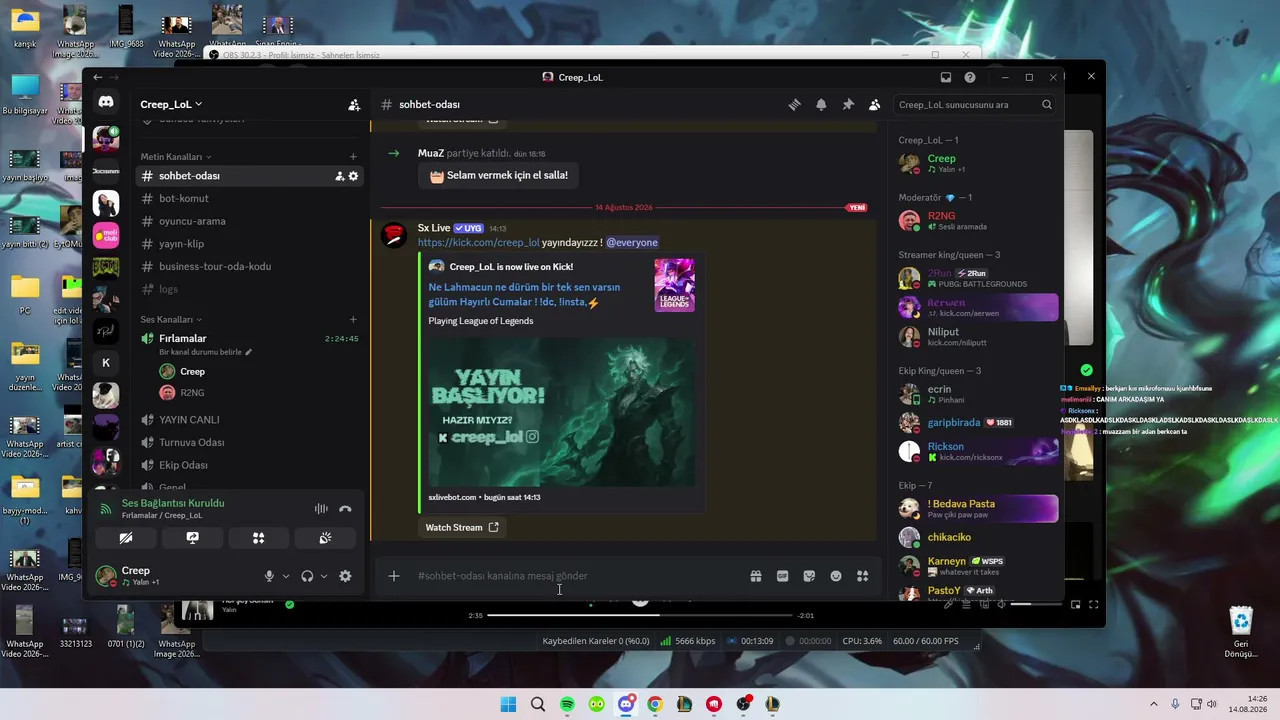Start an activity from voice panel
The height and width of the screenshot is (720, 1280).
258,538
